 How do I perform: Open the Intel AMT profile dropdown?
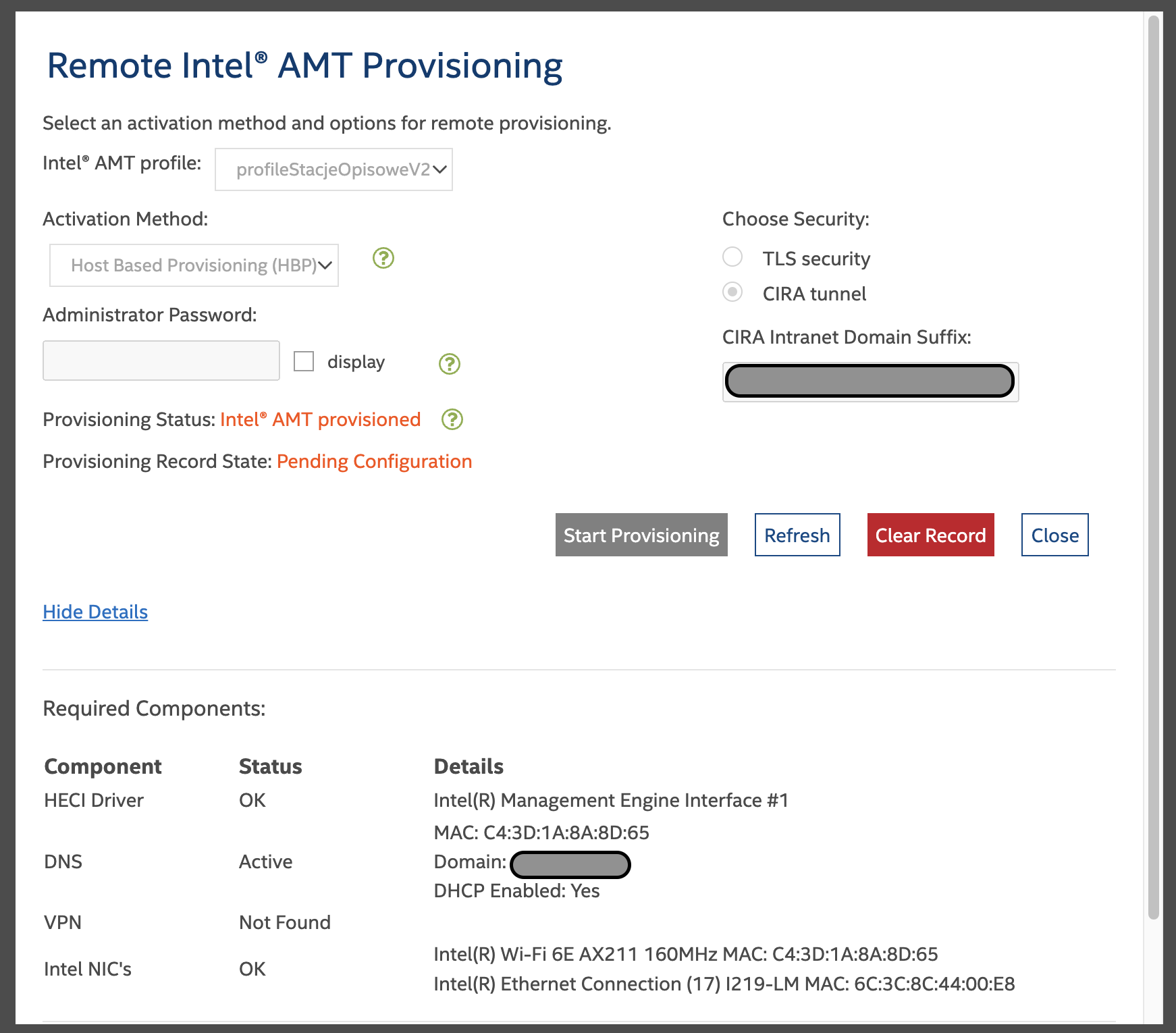click(x=333, y=169)
